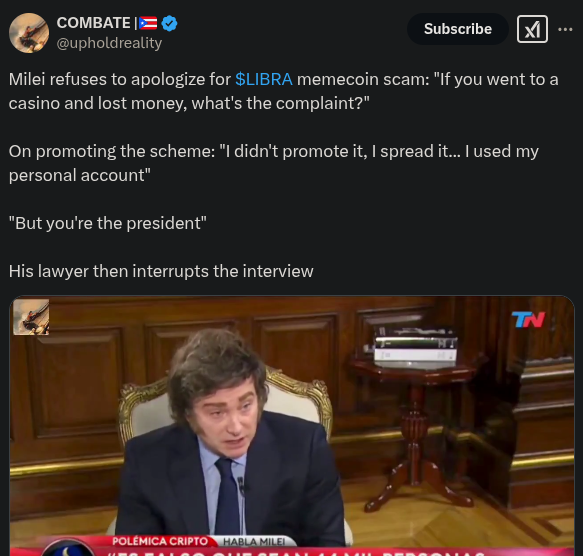Open the $LIBRA cashtag link

click(x=264, y=79)
